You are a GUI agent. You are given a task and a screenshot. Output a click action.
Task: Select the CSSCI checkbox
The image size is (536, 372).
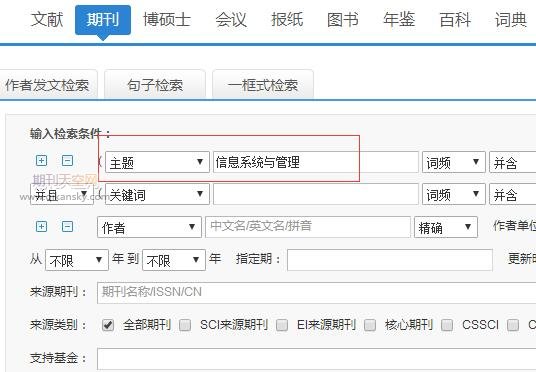[447, 325]
